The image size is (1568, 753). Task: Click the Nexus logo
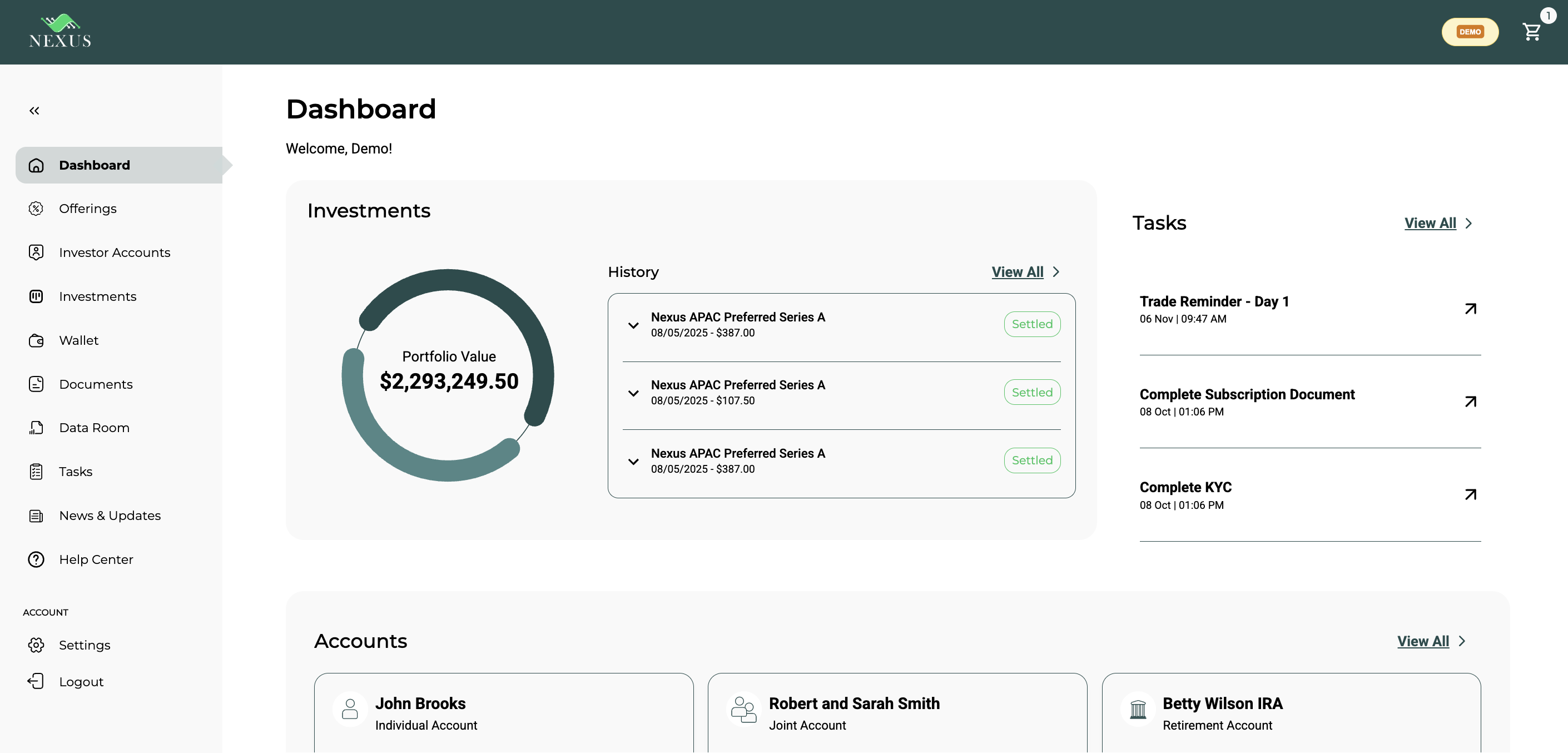click(59, 32)
